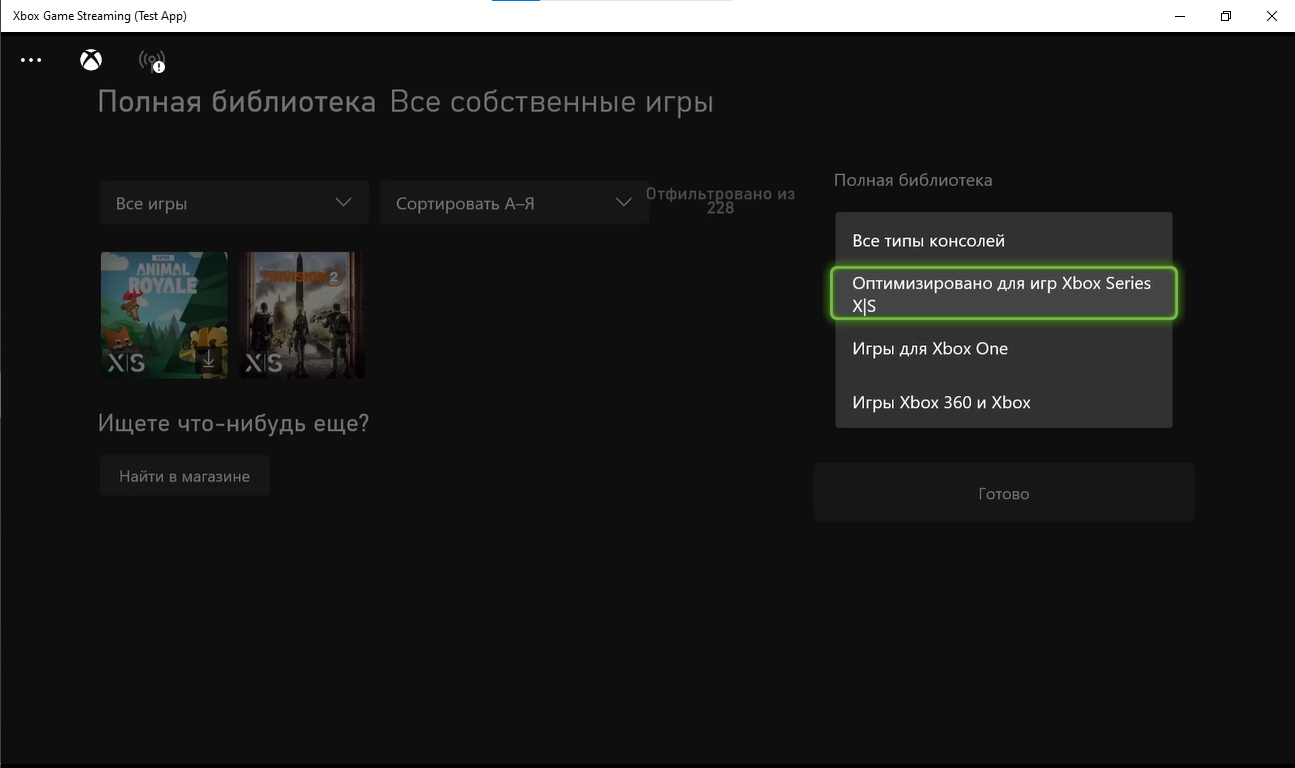1295x768 pixels.
Task: Click 'Полная библиотека' label above filter list
Action: click(913, 180)
